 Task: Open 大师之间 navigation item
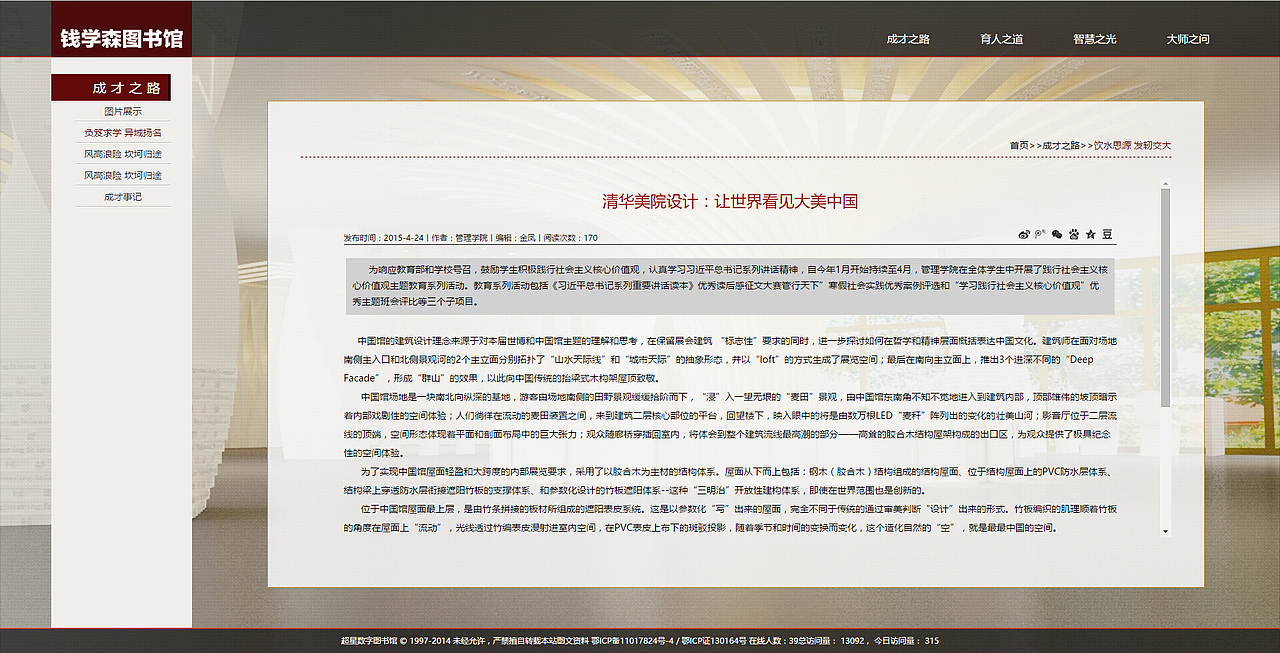(1188, 39)
